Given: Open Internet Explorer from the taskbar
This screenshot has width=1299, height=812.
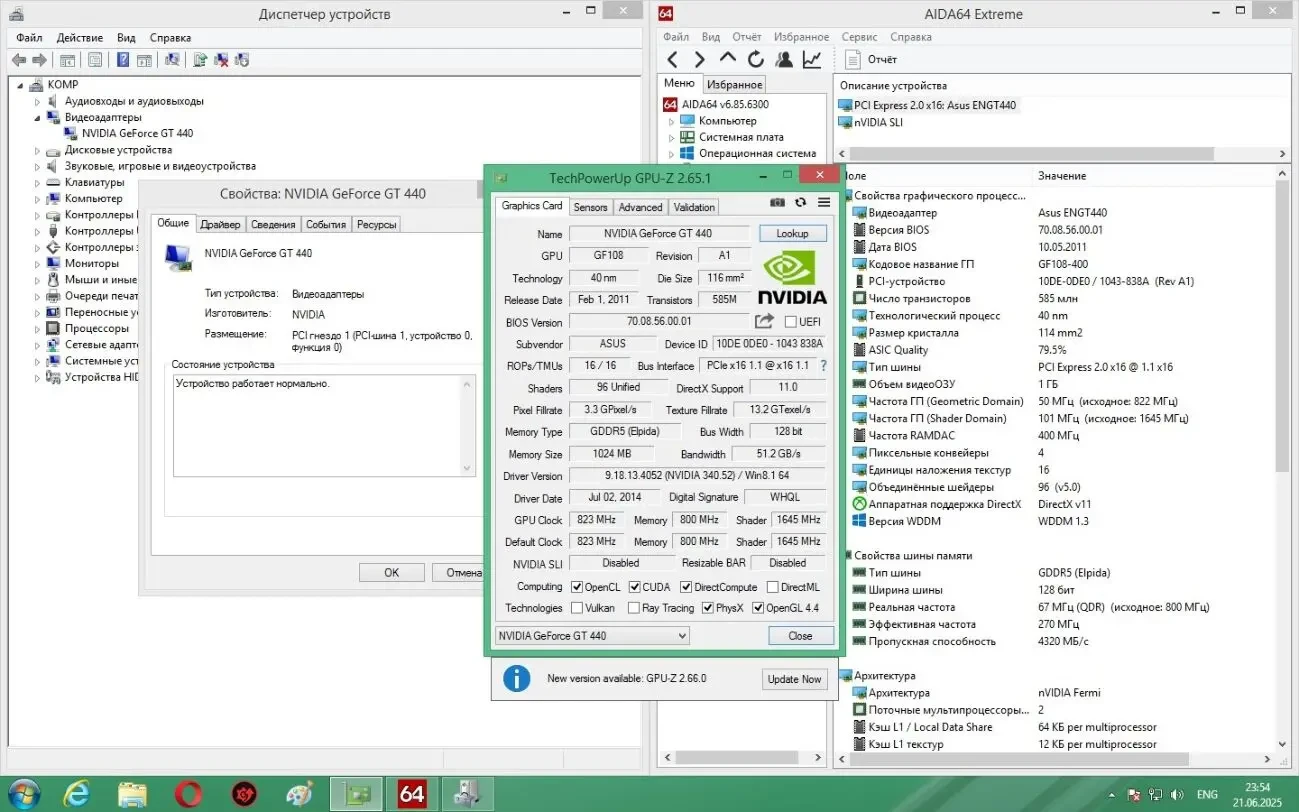Looking at the screenshot, I should point(76,794).
